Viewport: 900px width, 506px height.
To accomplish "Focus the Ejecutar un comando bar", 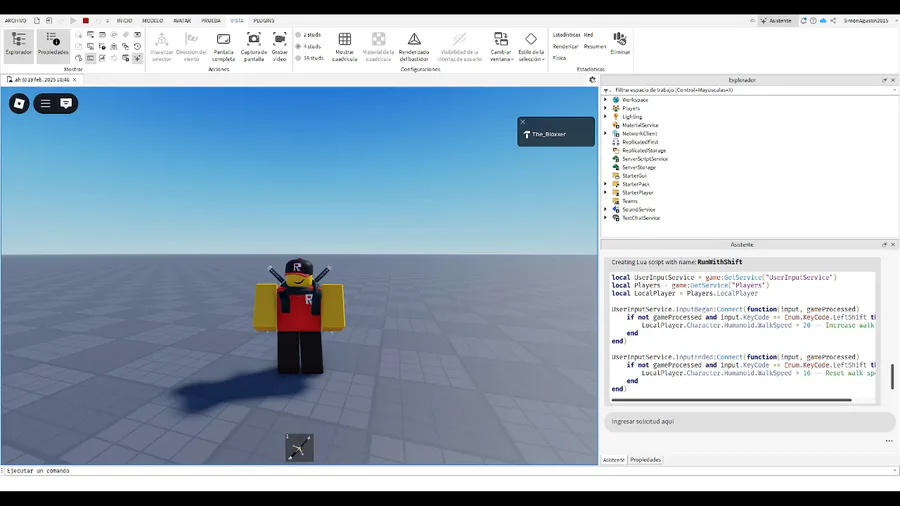I will (x=448, y=470).
